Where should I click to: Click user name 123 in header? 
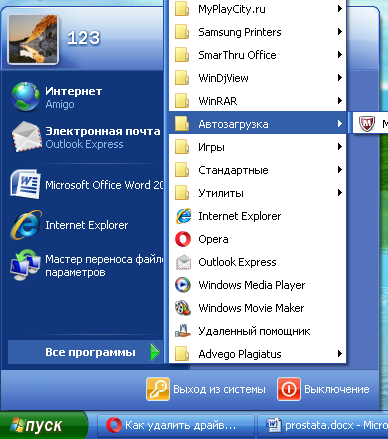pos(83,38)
